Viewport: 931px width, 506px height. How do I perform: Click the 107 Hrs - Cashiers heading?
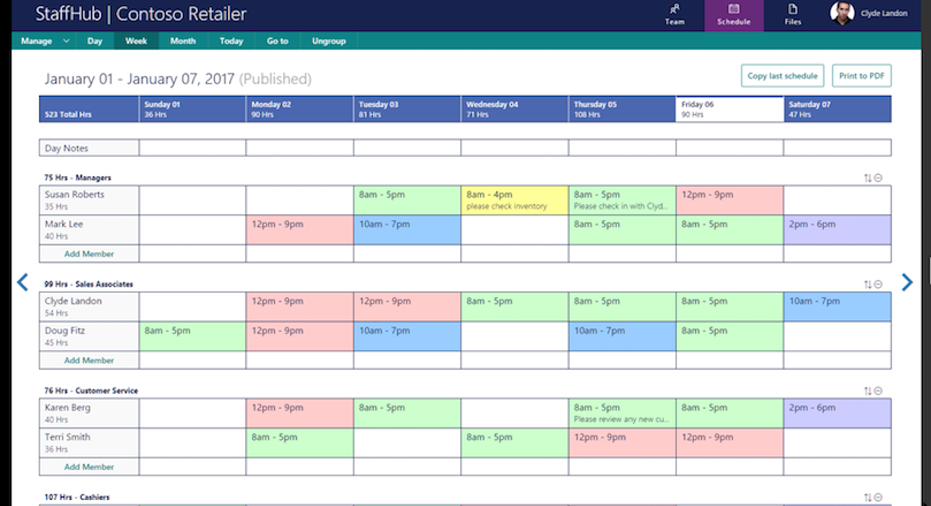(77, 497)
